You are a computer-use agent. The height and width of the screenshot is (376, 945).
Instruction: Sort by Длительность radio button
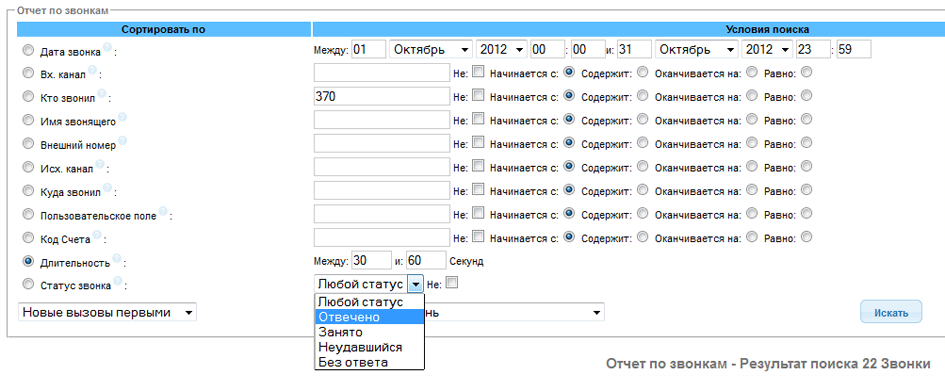28,260
